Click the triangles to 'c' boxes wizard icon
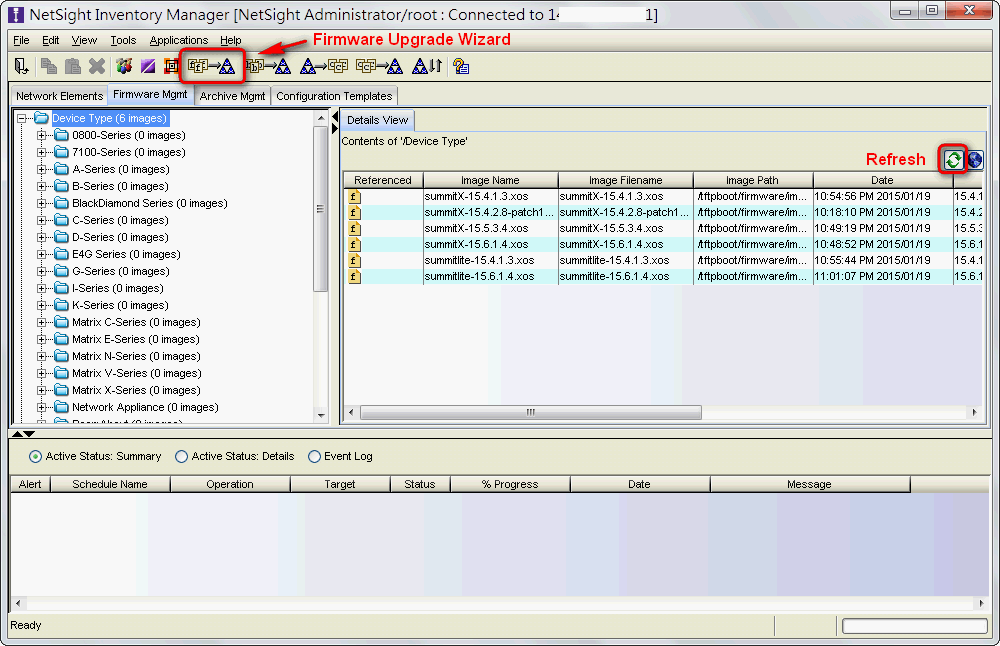This screenshot has width=1000, height=646. pos(324,66)
